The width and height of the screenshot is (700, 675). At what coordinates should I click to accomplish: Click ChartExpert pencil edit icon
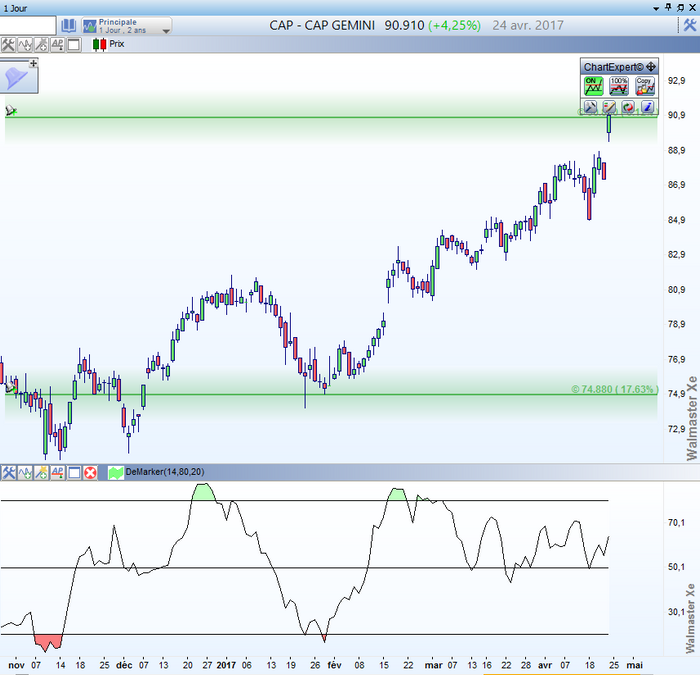click(x=609, y=107)
